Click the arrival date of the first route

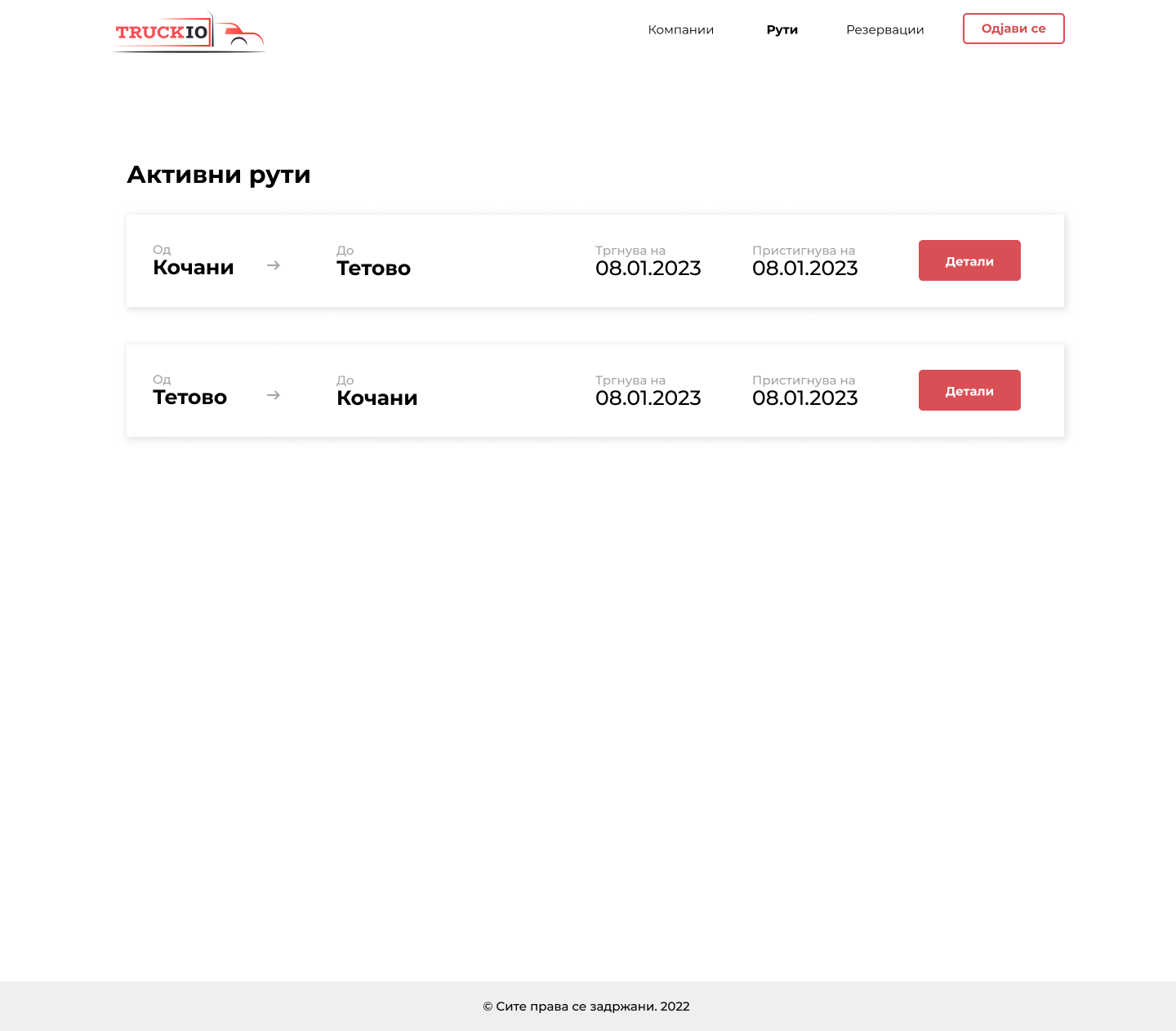pos(804,269)
